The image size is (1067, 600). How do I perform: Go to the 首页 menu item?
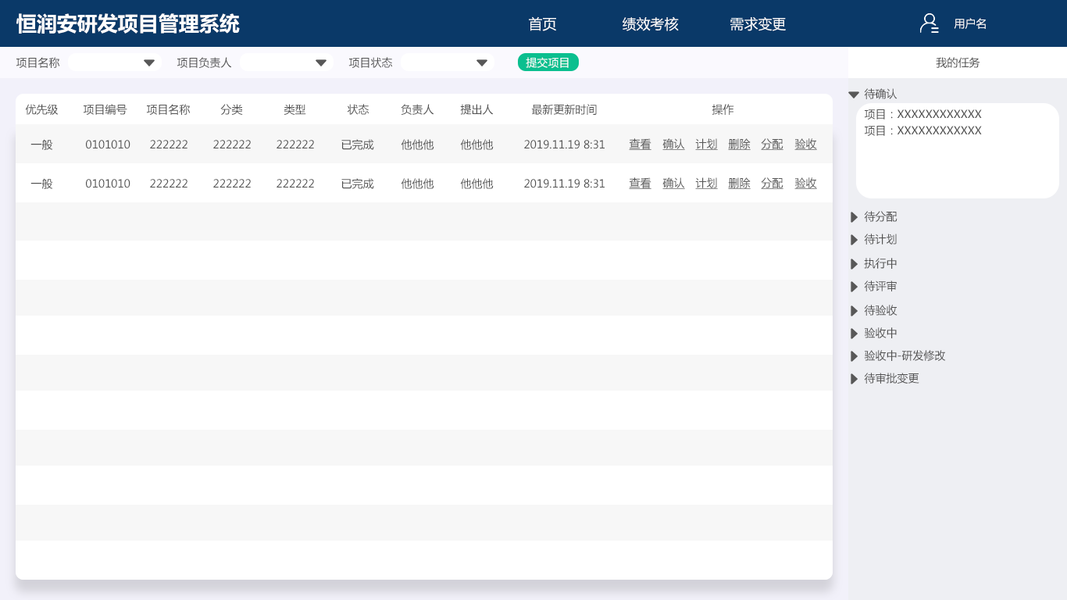click(x=542, y=24)
